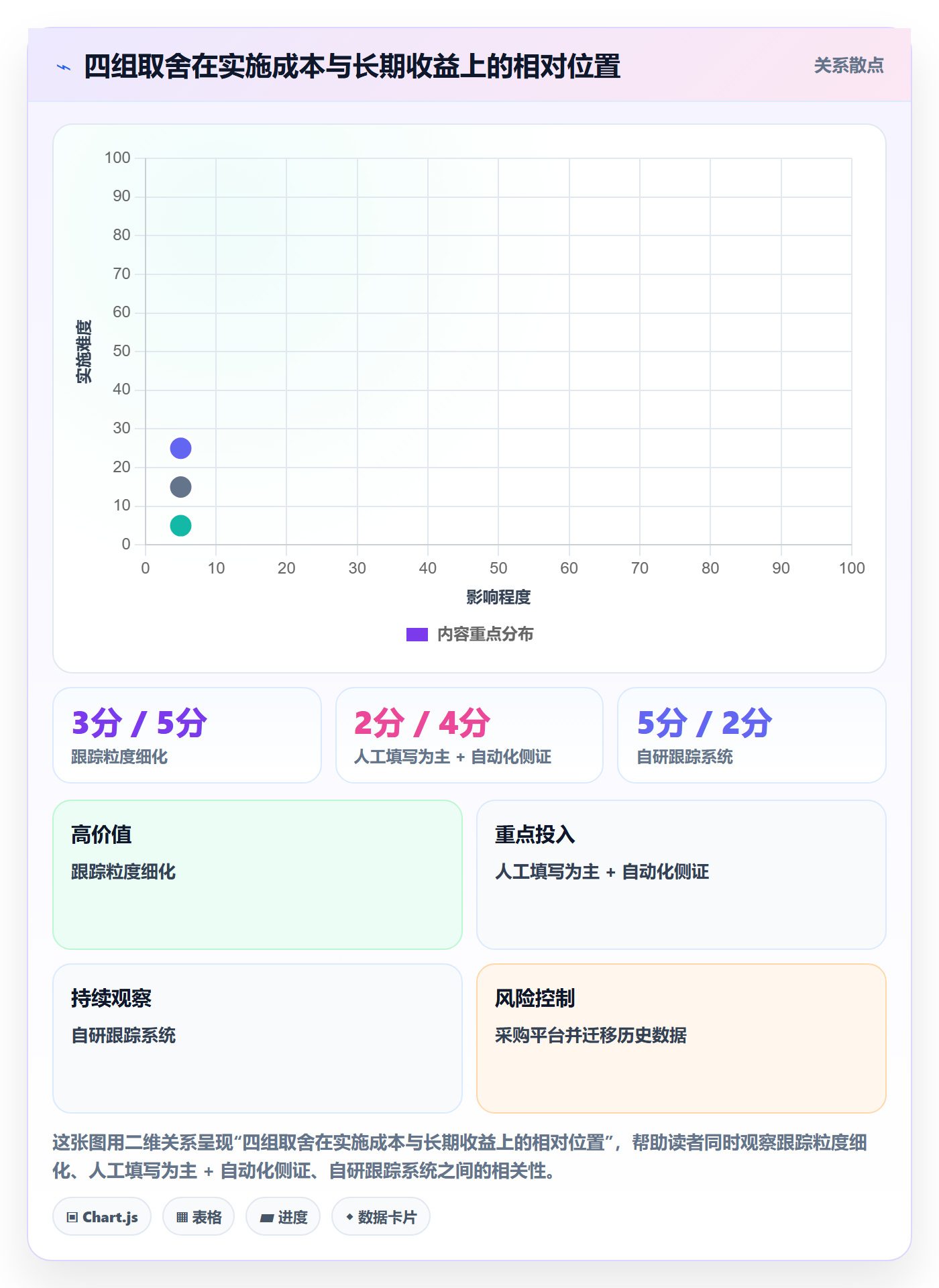939x1288 pixels.
Task: Click the "风险控制" quadrant heading
Action: (535, 998)
